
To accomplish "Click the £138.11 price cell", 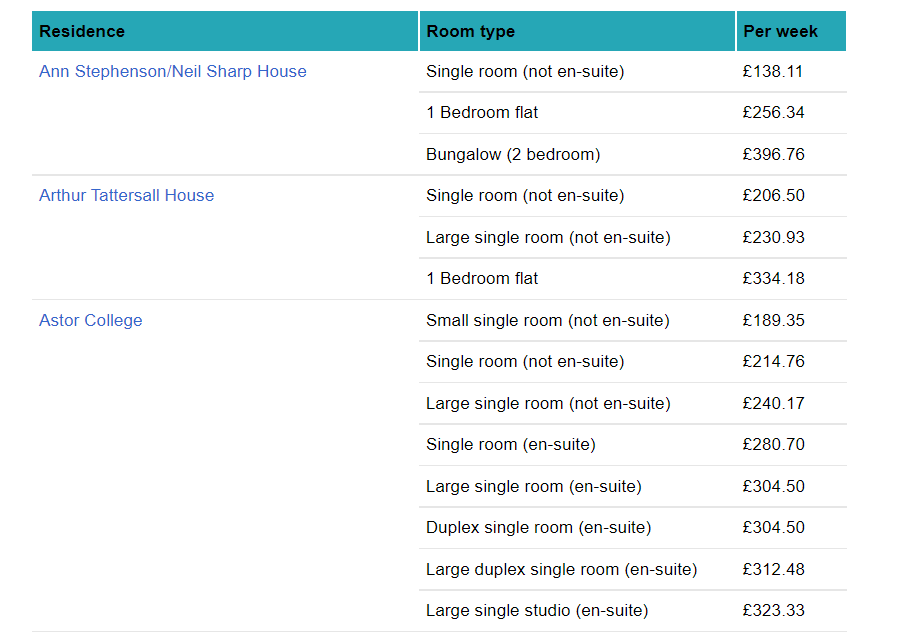I will [x=772, y=72].
